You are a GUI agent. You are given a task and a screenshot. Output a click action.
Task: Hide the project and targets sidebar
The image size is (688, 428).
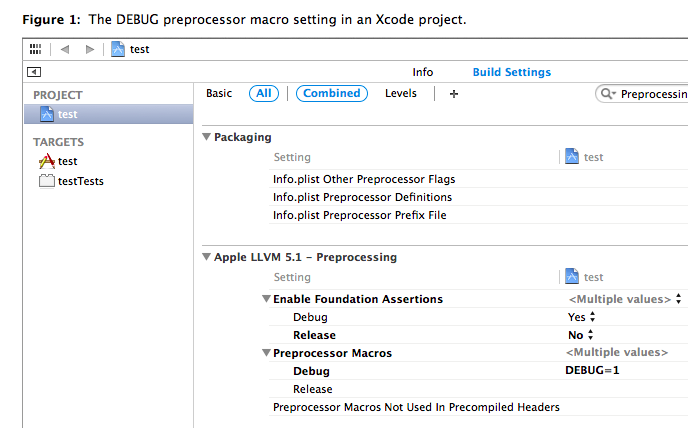(34, 72)
